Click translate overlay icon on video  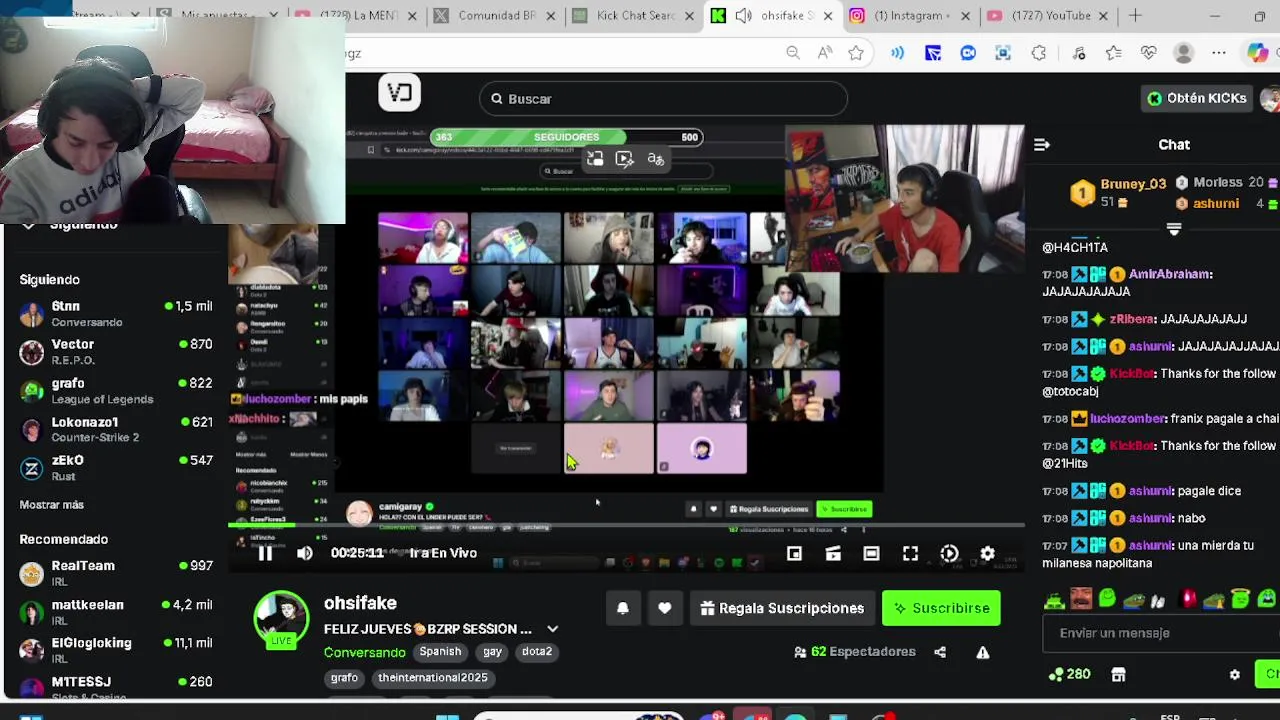[x=656, y=159]
